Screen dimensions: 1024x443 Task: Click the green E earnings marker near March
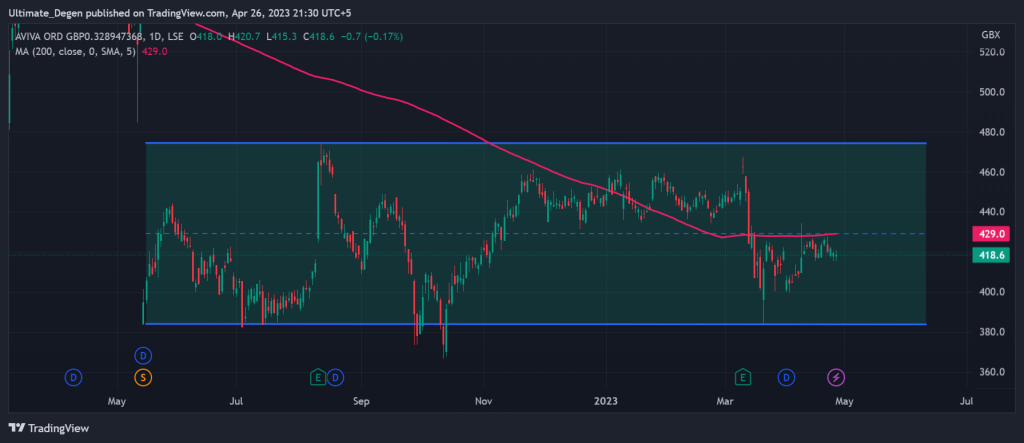click(x=743, y=377)
